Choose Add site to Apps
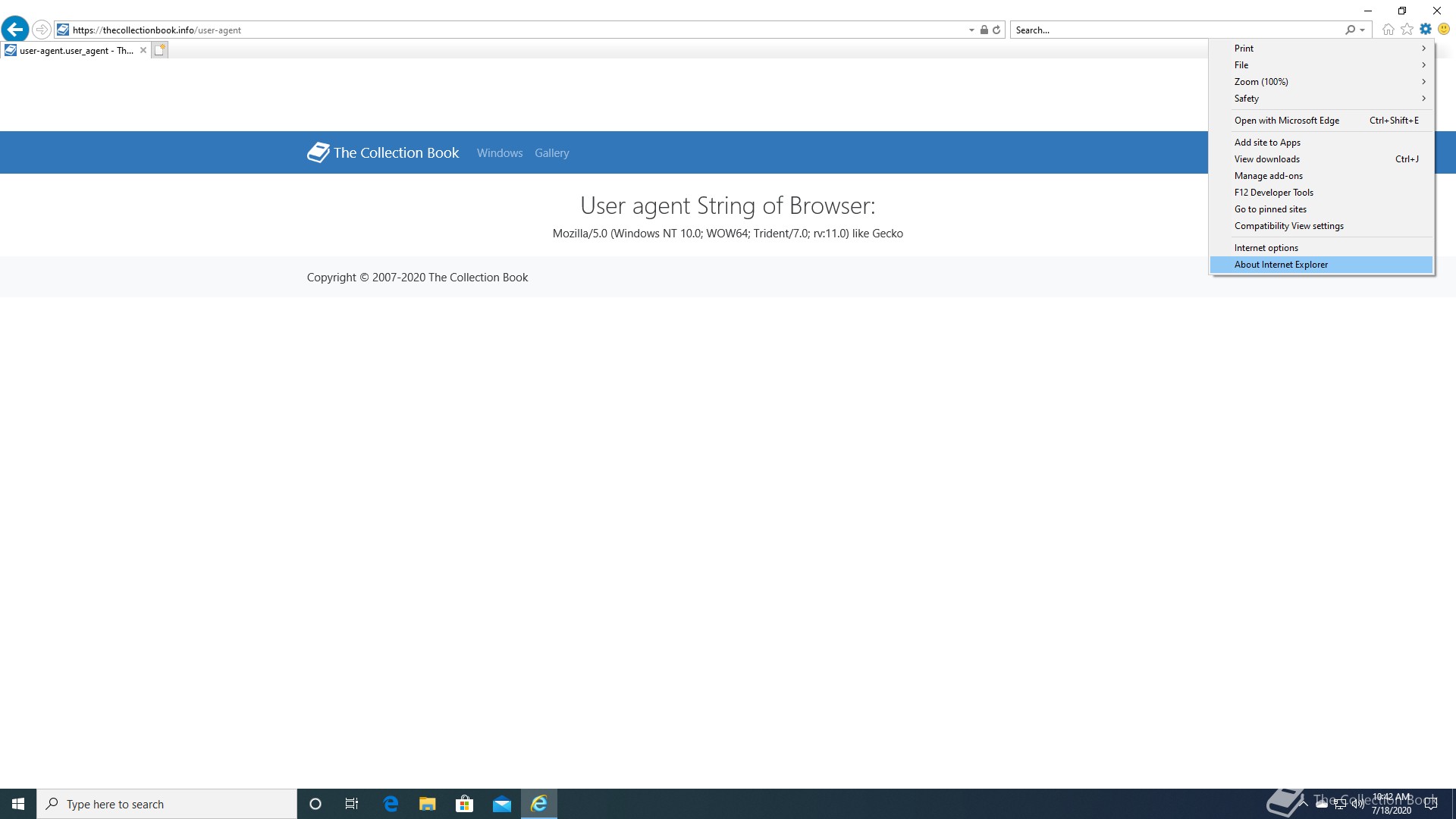Image resolution: width=1456 pixels, height=819 pixels. pyautogui.click(x=1321, y=142)
